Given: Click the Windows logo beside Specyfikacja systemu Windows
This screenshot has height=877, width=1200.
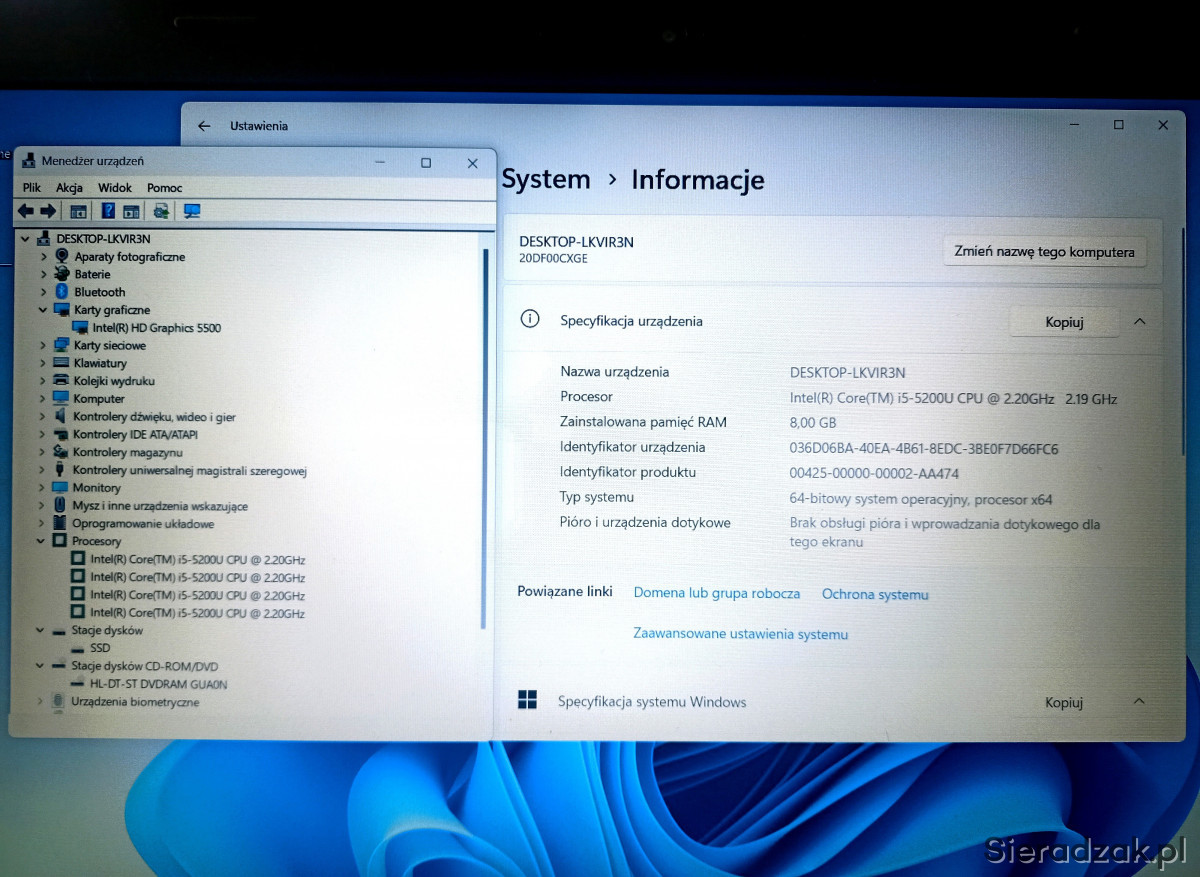Looking at the screenshot, I should pyautogui.click(x=527, y=700).
